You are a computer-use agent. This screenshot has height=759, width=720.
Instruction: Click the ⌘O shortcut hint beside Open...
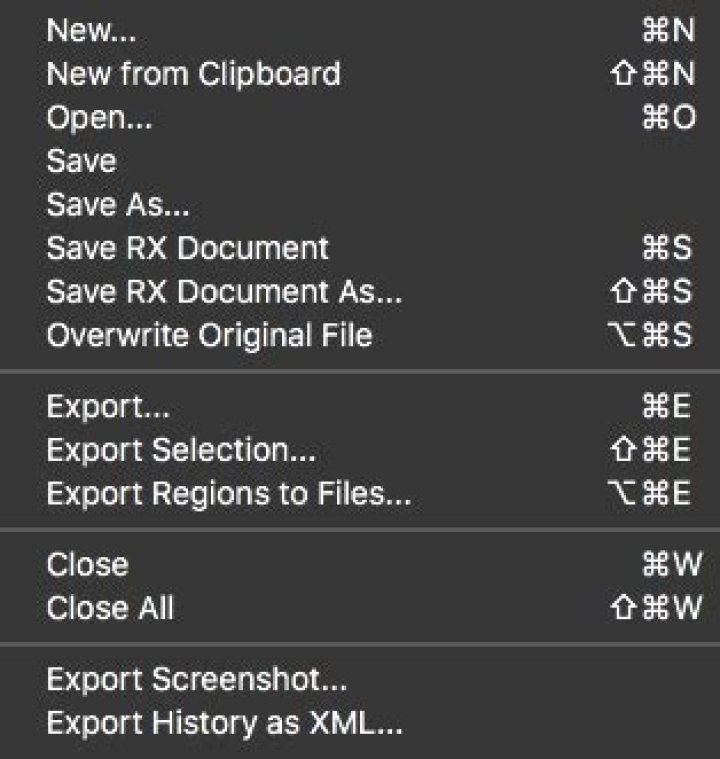pyautogui.click(x=668, y=118)
